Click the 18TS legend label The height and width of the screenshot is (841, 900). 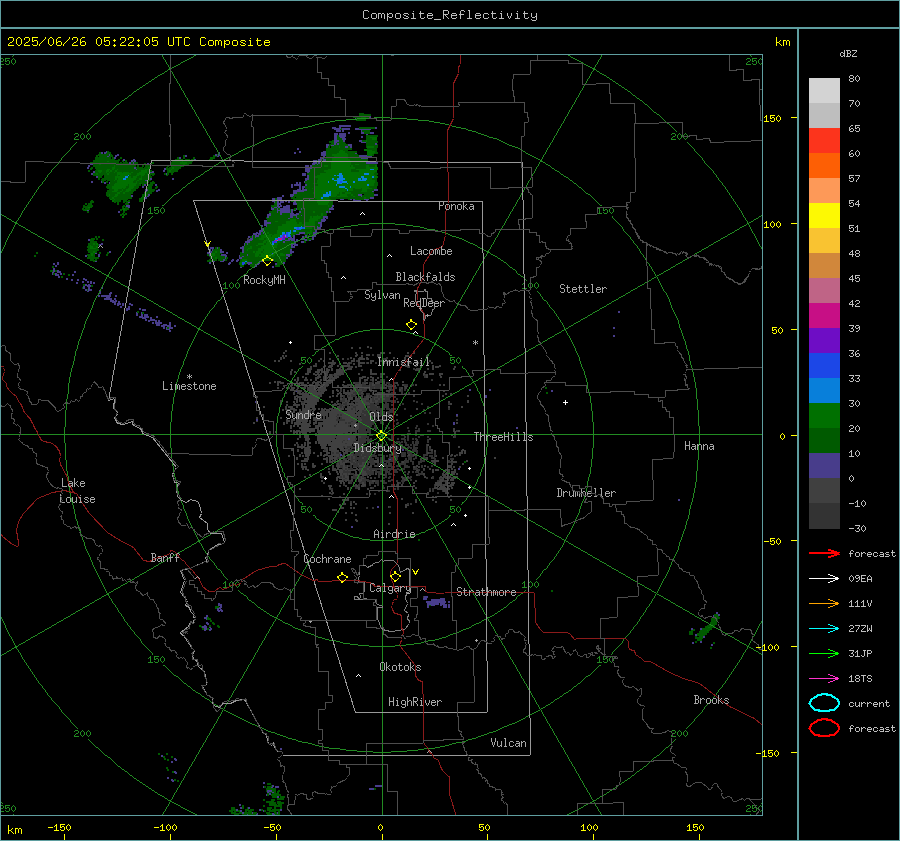click(x=860, y=679)
